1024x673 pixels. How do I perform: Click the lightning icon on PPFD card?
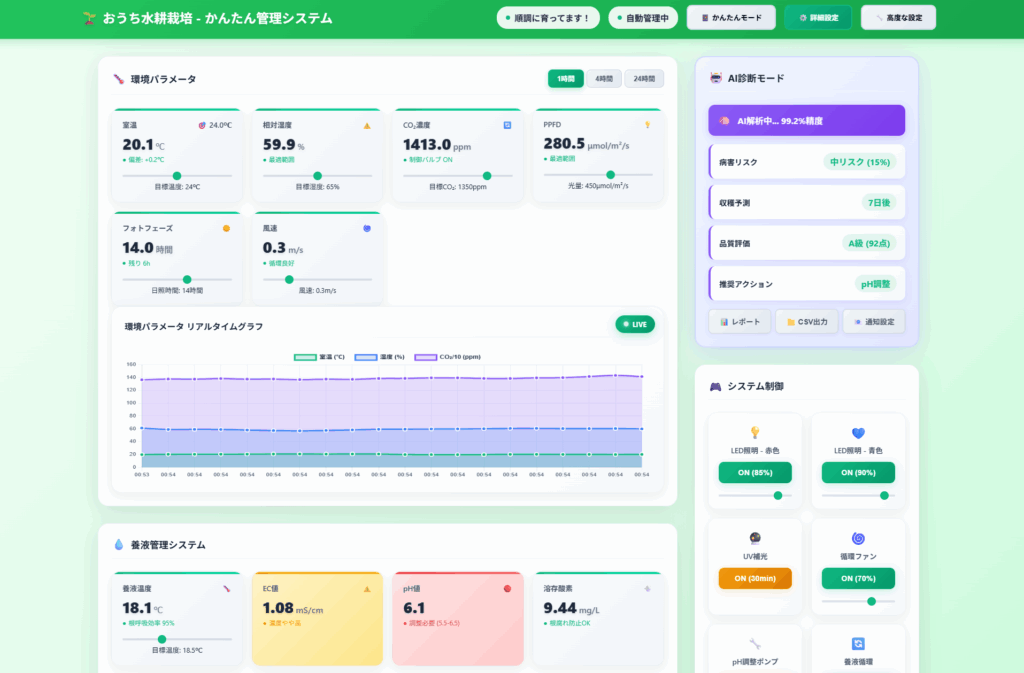click(x=647, y=125)
